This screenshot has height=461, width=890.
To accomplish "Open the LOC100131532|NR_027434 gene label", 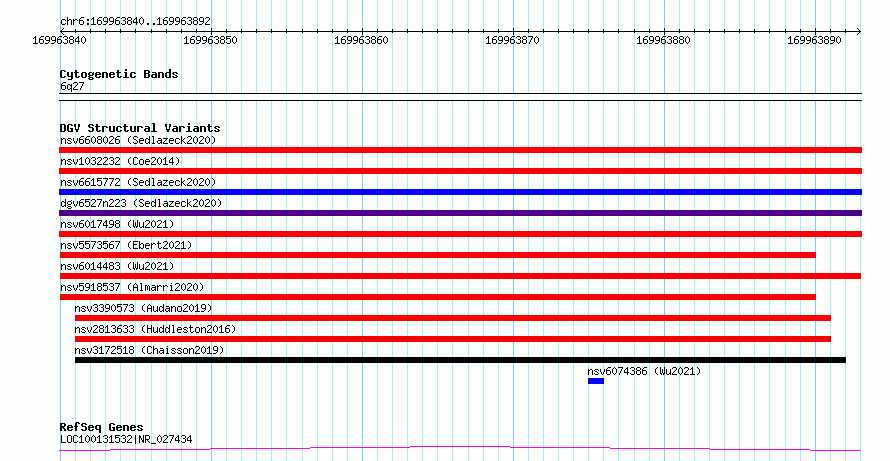I will pyautogui.click(x=126, y=439).
